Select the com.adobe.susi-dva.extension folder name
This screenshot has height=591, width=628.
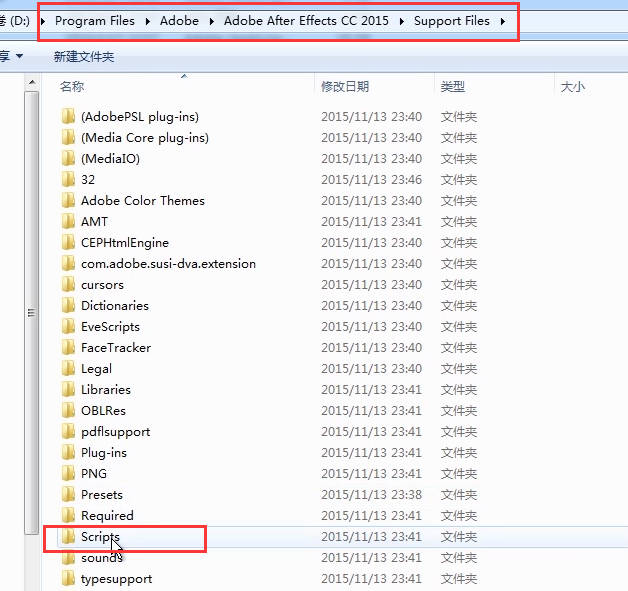(x=168, y=263)
